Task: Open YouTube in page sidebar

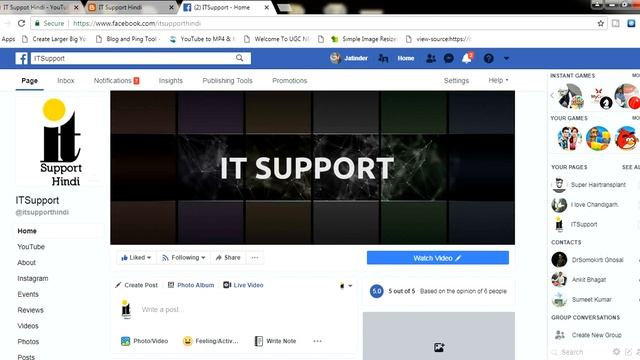Action: pos(31,247)
